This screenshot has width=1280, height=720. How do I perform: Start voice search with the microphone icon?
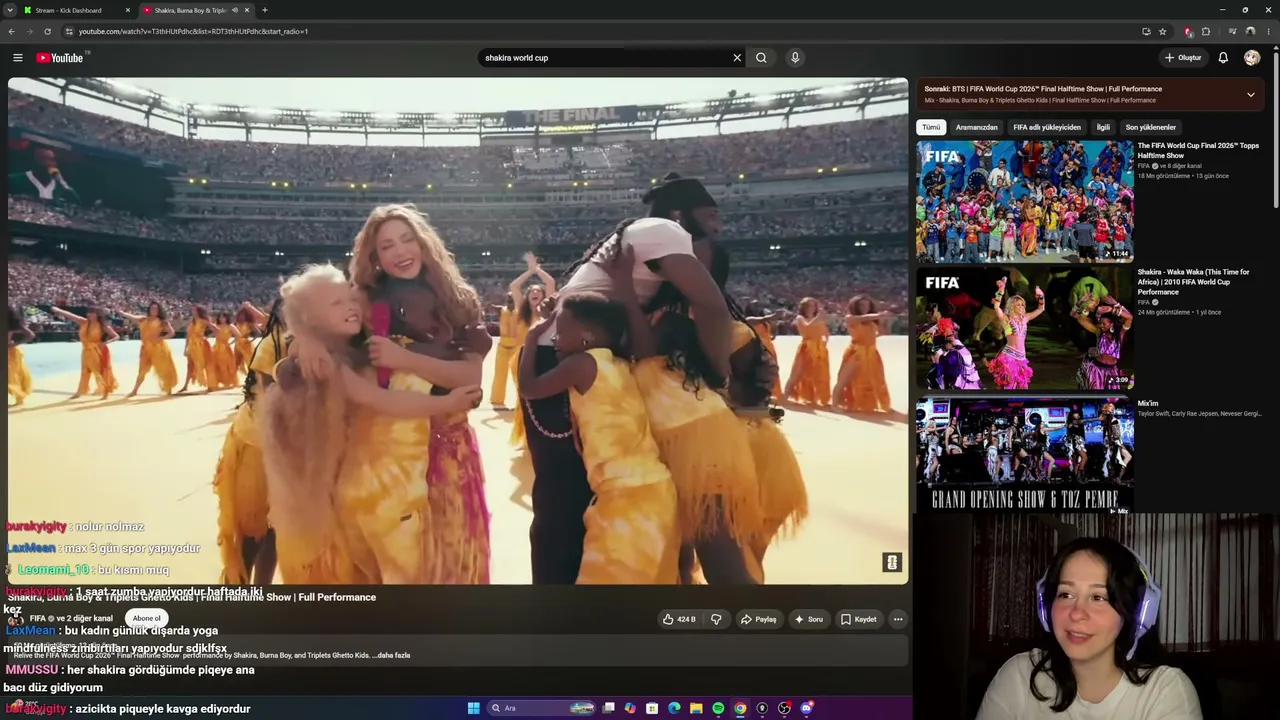tap(795, 58)
